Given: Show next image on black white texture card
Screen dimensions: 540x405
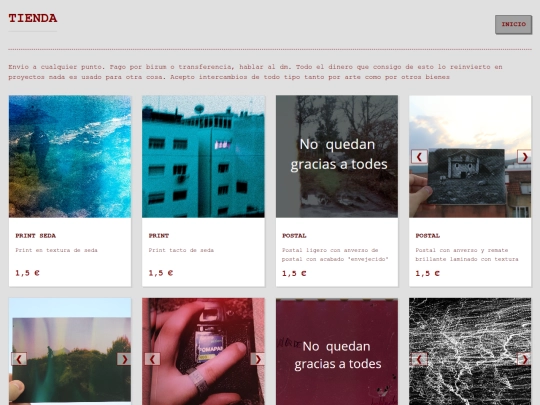Looking at the screenshot, I should pyautogui.click(x=524, y=359).
